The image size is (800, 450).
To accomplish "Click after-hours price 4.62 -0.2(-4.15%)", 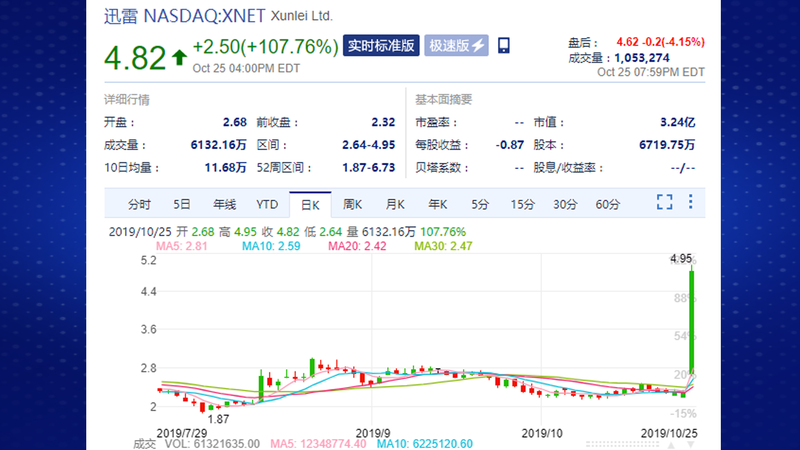I will (x=660, y=42).
